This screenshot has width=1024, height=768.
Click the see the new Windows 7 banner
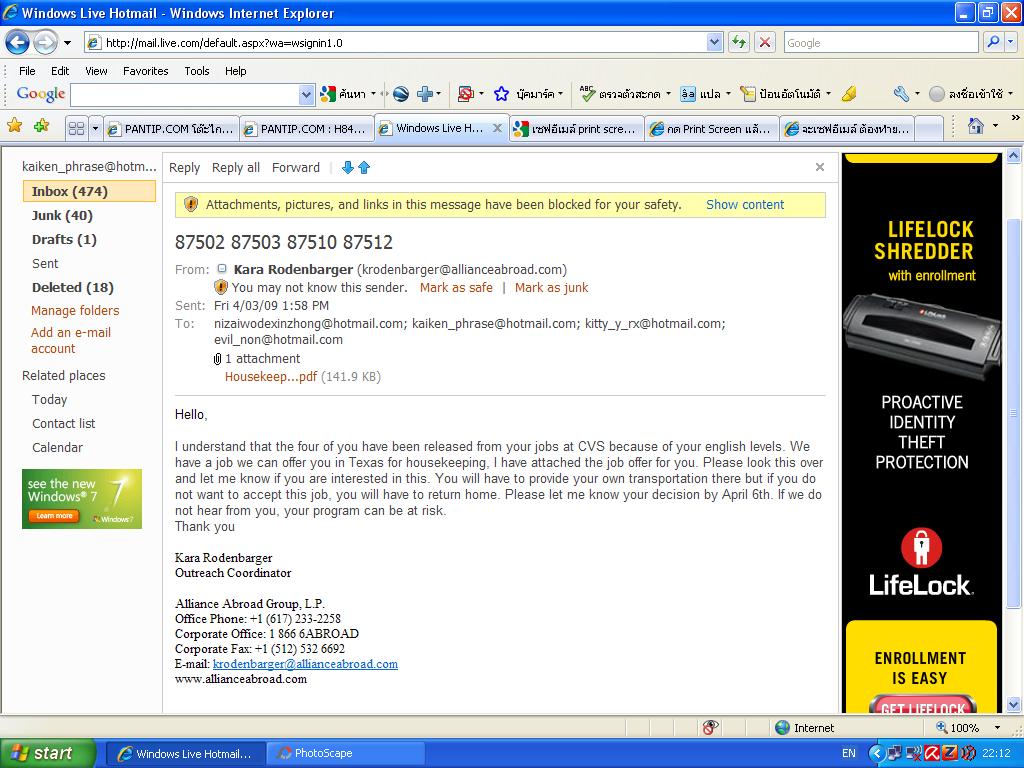click(82, 499)
